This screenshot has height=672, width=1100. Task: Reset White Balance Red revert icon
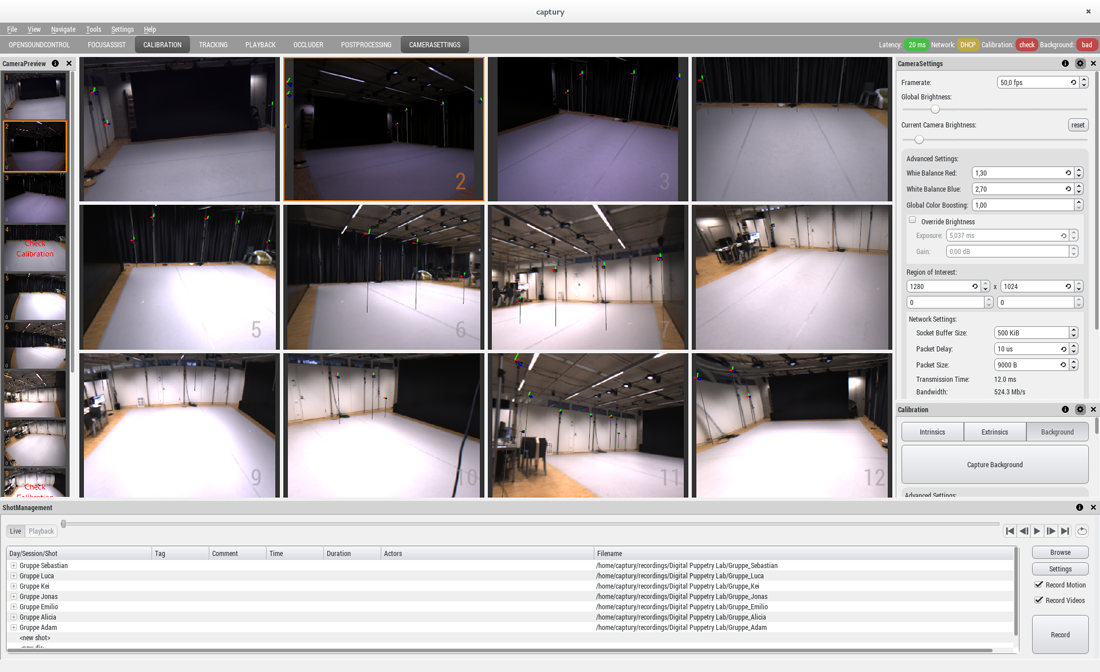tap(1068, 173)
